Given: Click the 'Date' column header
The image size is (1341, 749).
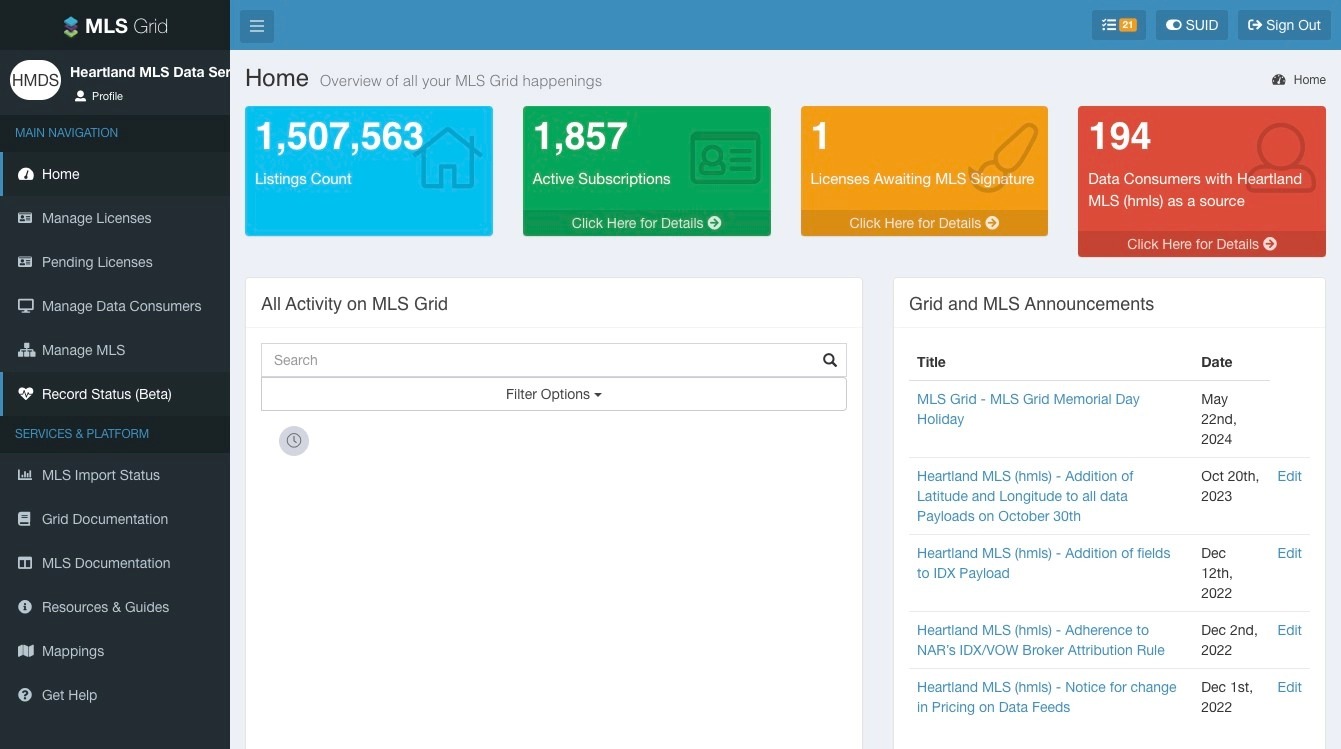Looking at the screenshot, I should [1217, 362].
